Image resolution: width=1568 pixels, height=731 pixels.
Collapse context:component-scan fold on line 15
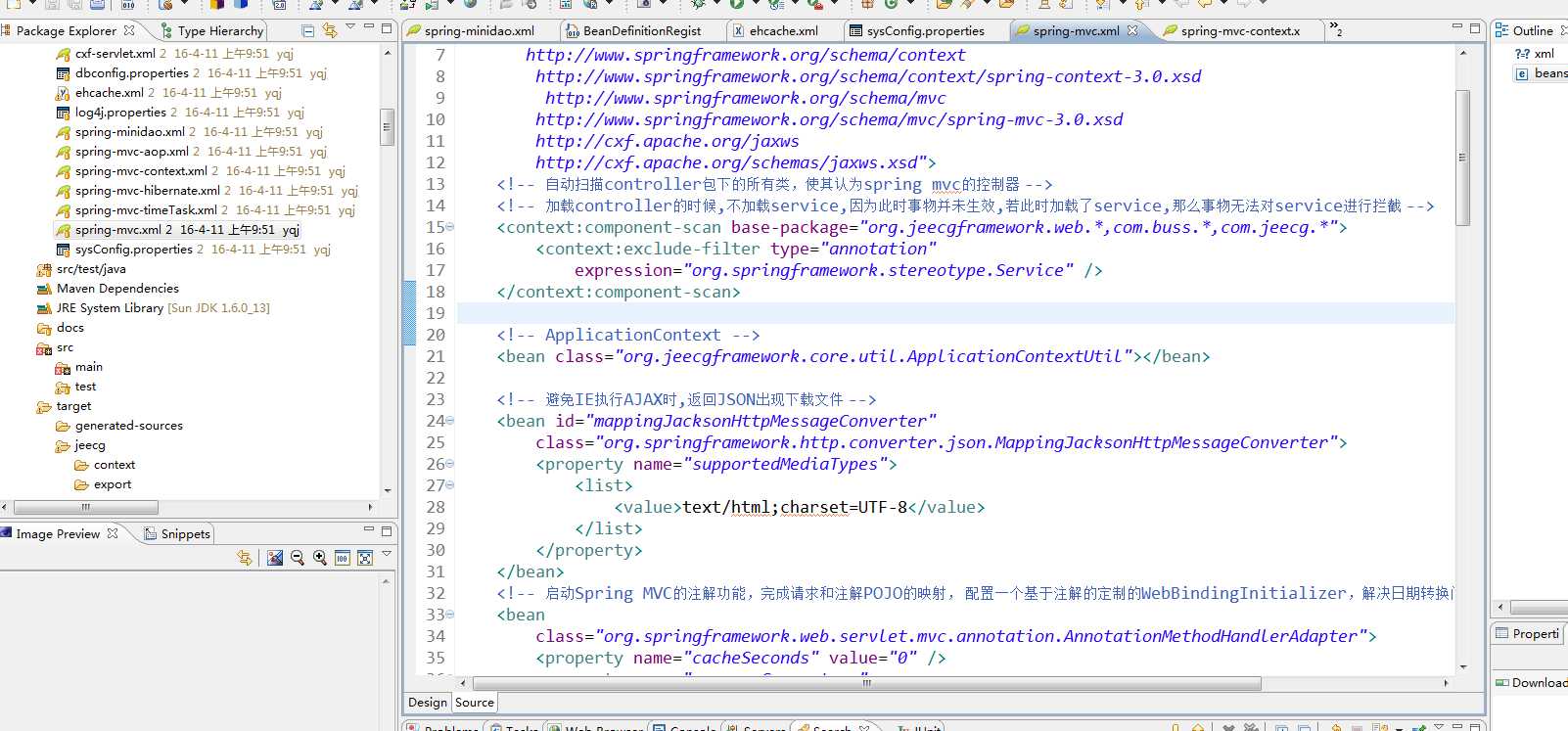point(450,227)
